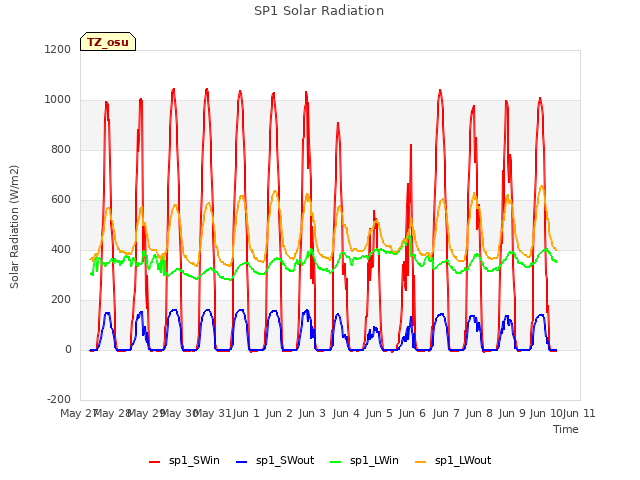Click the Jun 1 x-axis tick label
Screen dimensions: 640x480
click(x=246, y=413)
